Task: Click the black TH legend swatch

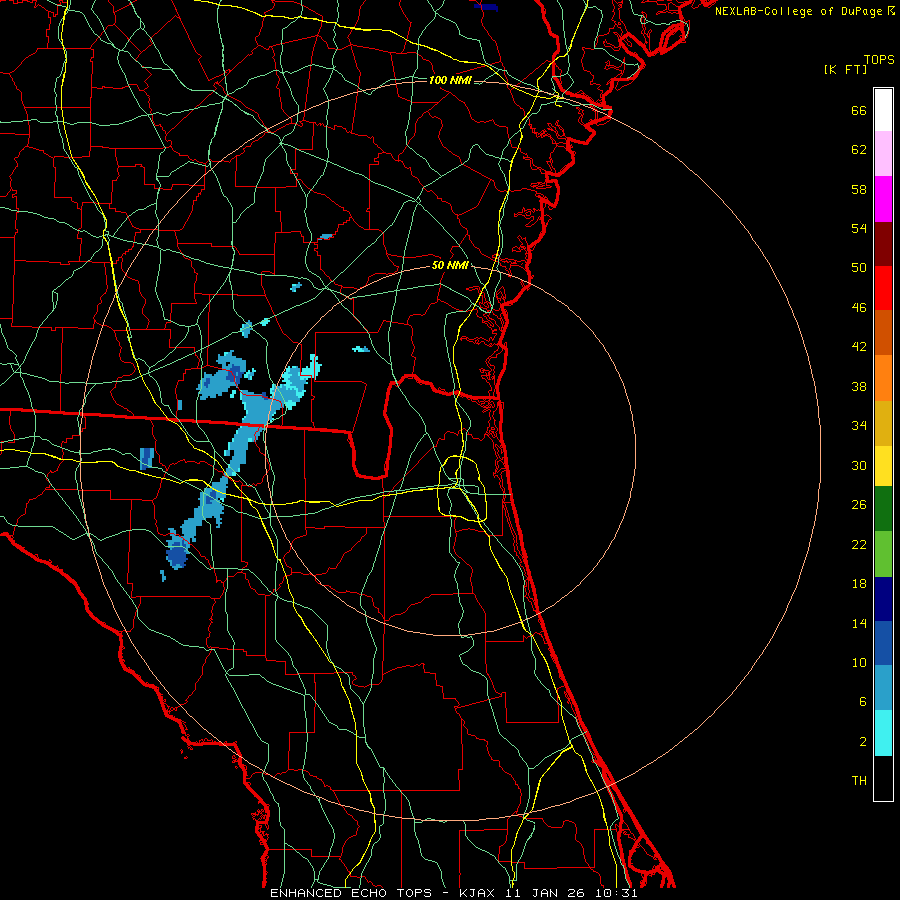Action: pos(883,778)
